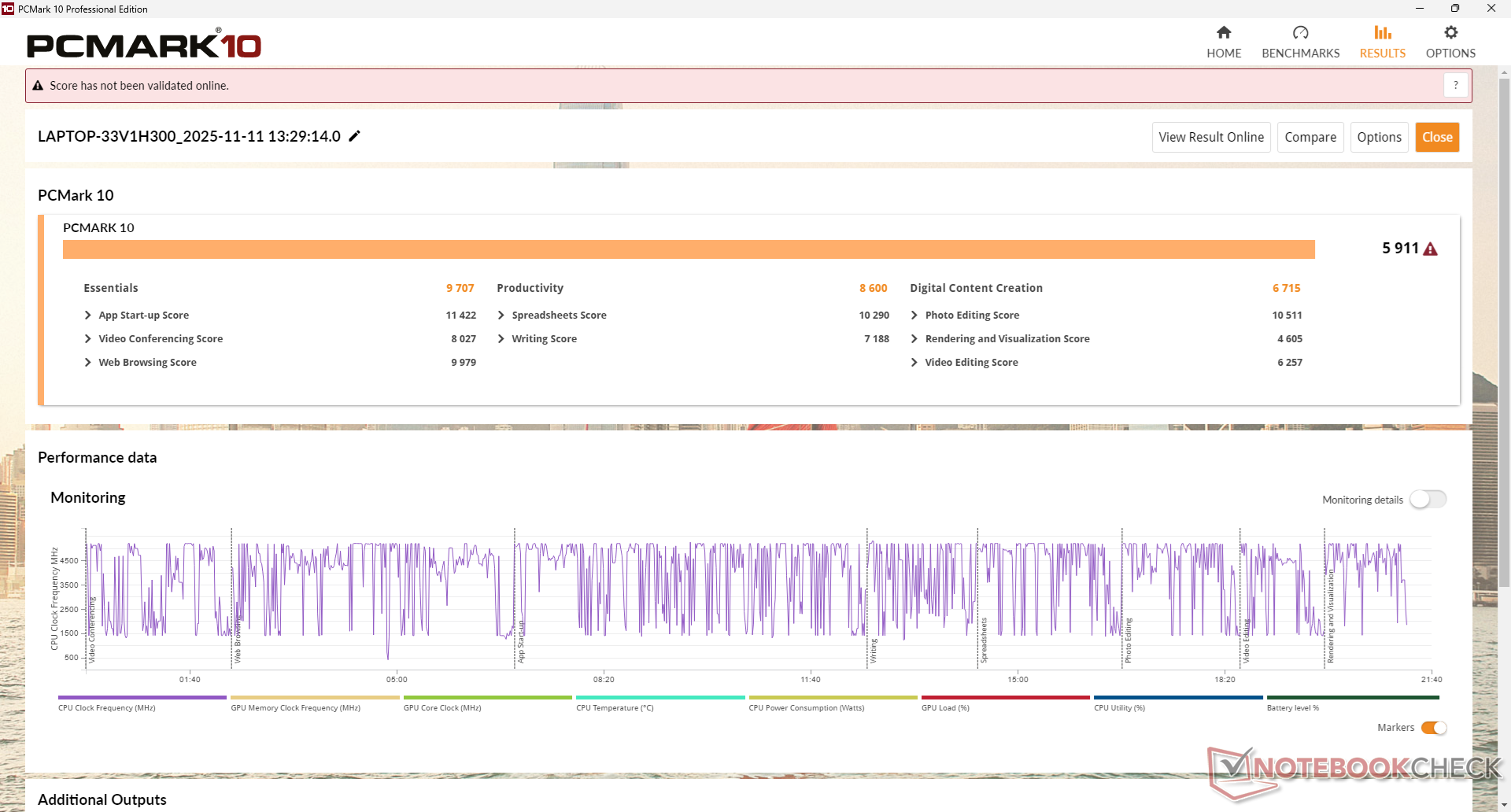1511x812 pixels.
Task: Click the question mark help icon
Action: [1455, 85]
